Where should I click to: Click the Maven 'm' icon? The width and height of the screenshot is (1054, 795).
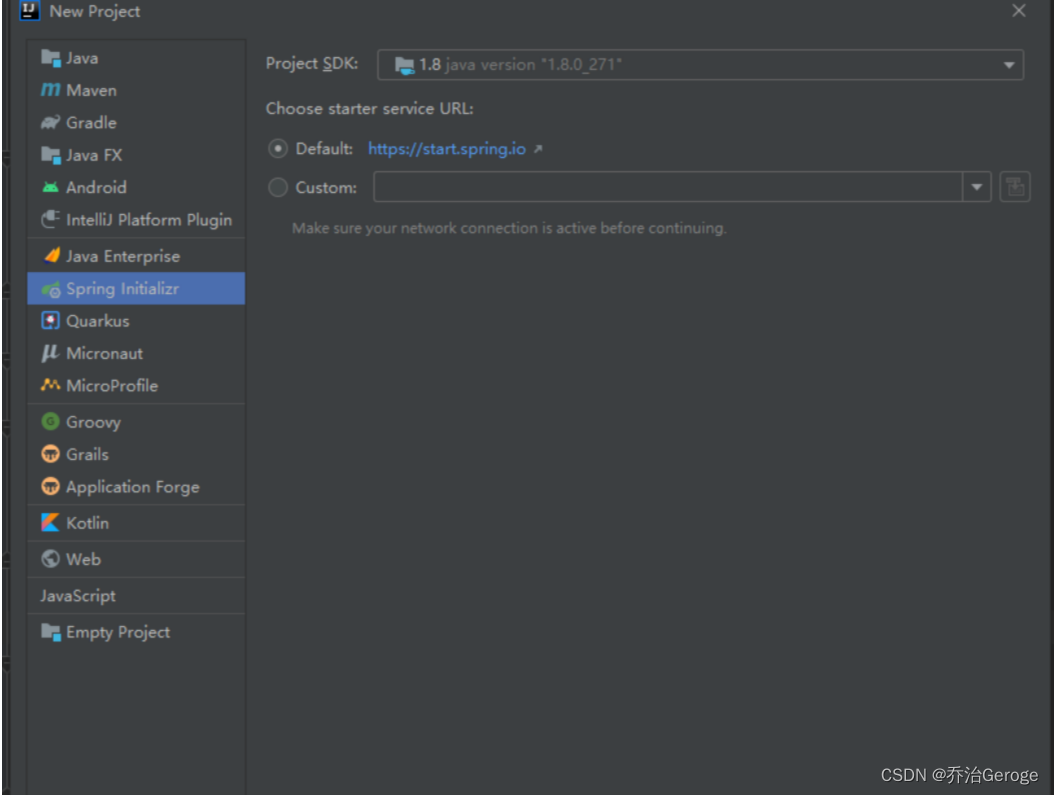(x=50, y=89)
